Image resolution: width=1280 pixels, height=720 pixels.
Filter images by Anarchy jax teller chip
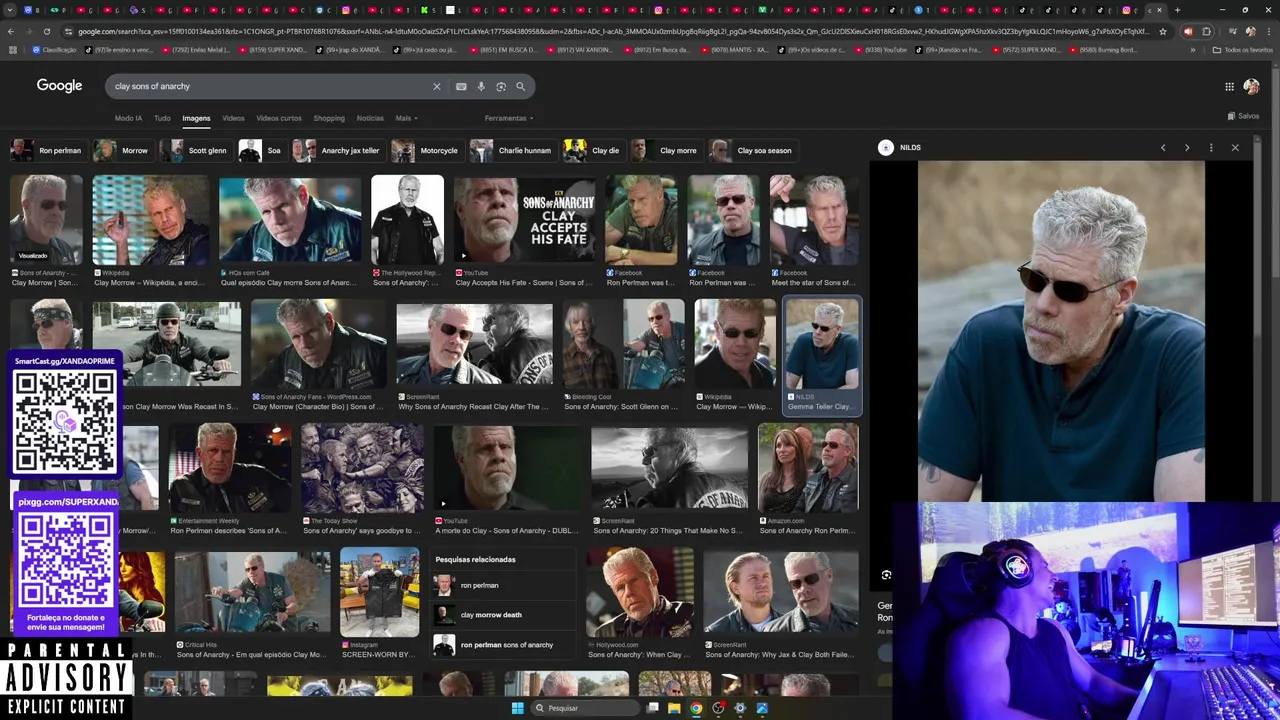click(338, 150)
